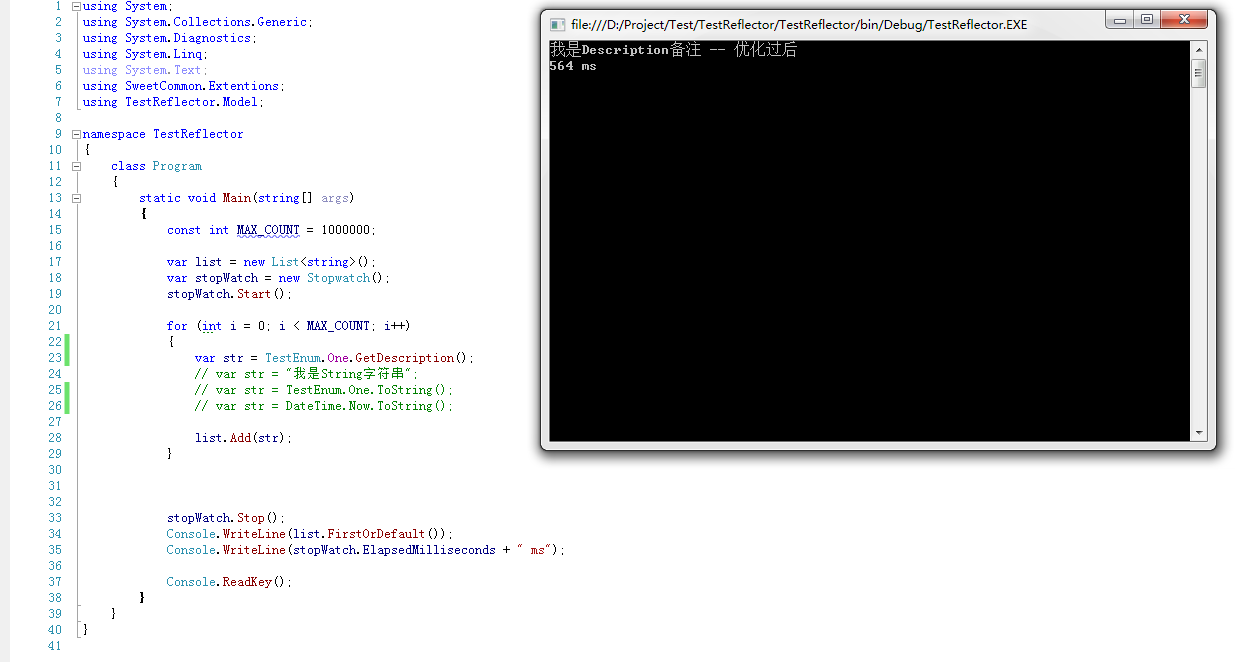
Task: Click the console scrollbar up arrow
Action: click(1198, 49)
